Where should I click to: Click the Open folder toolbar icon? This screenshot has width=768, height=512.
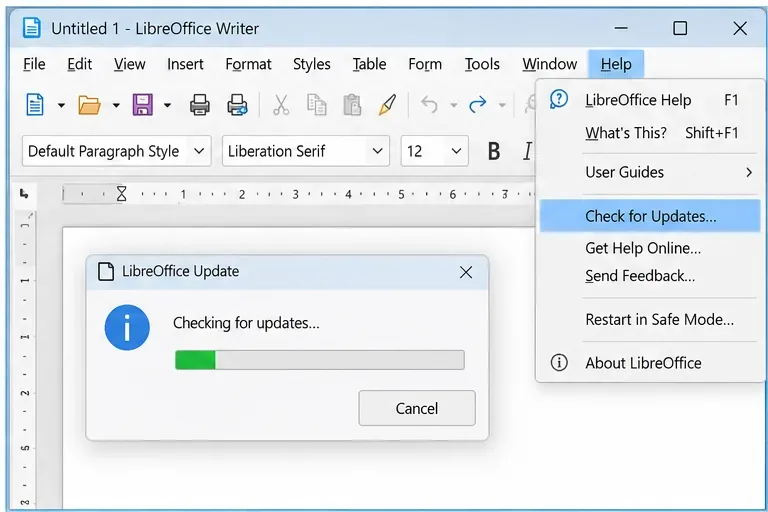coord(89,104)
